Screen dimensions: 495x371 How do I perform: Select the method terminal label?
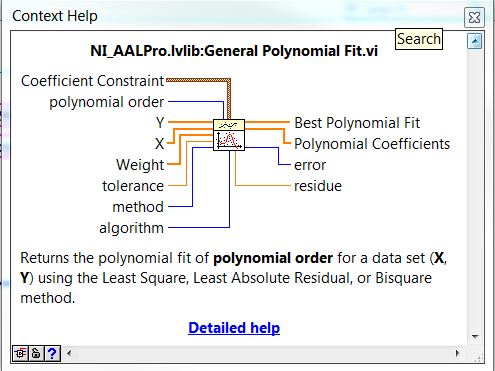[138, 207]
